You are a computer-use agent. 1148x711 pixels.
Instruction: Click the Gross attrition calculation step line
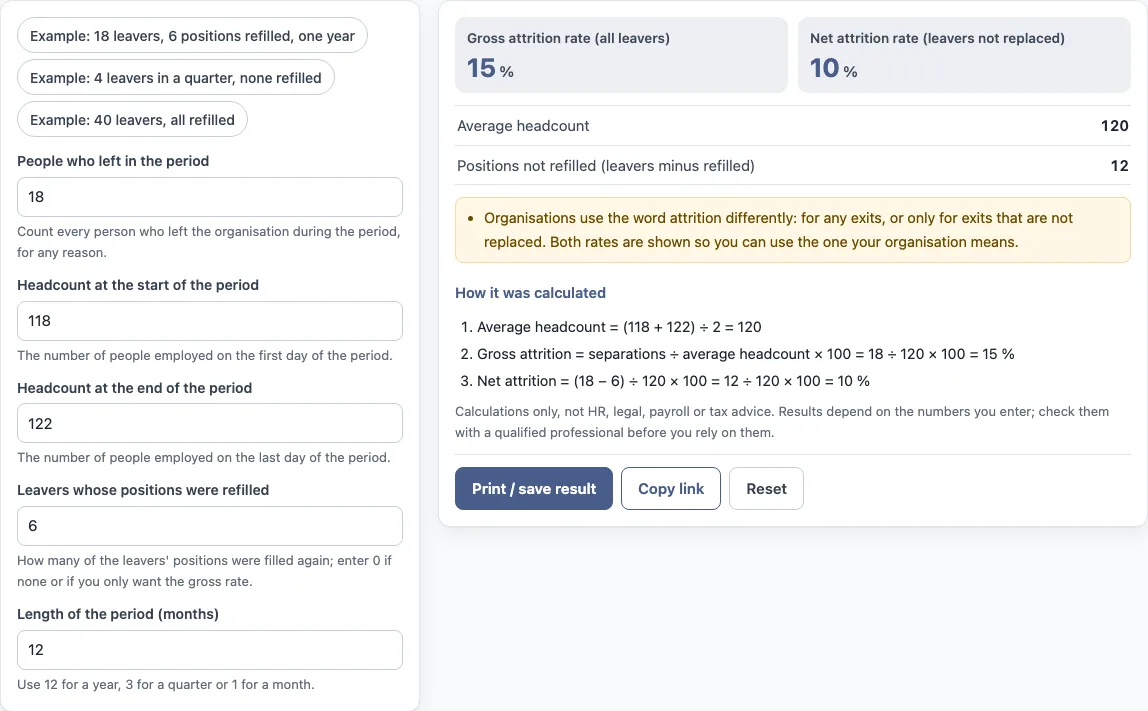(x=737, y=354)
